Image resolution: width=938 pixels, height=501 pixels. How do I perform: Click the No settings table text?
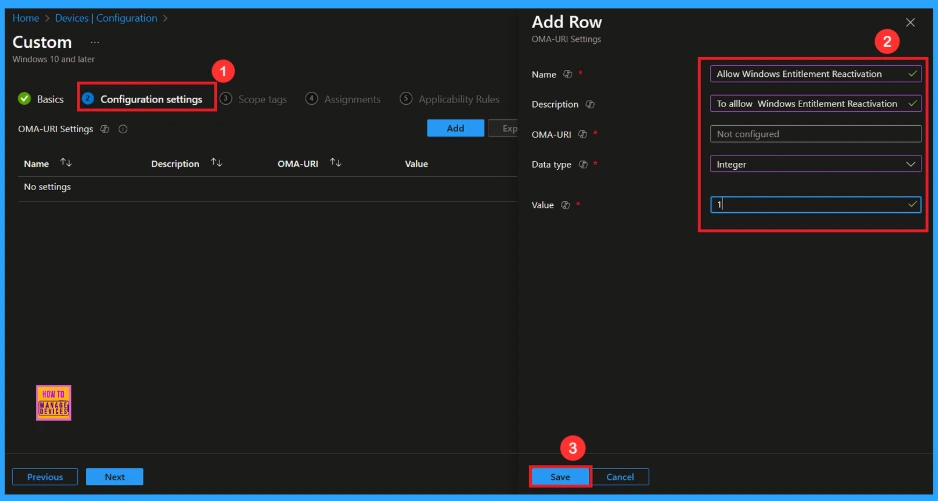pyautogui.click(x=47, y=187)
